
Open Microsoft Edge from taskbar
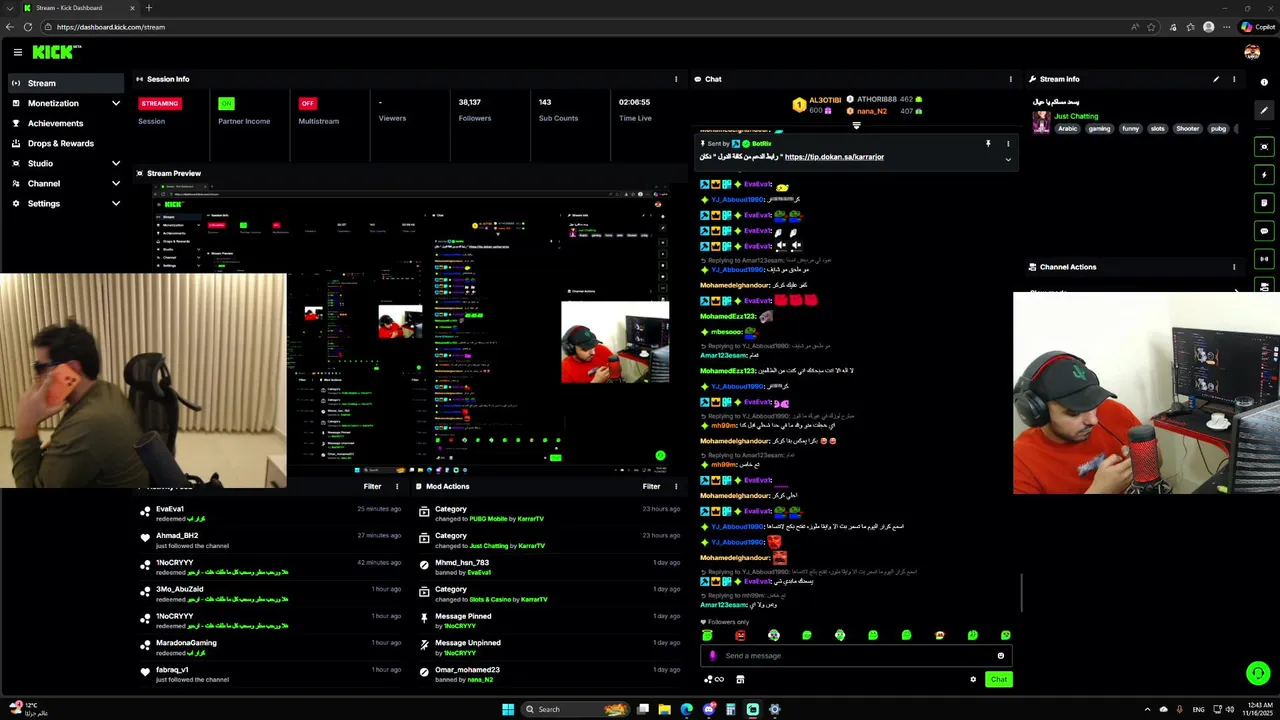[x=686, y=709]
